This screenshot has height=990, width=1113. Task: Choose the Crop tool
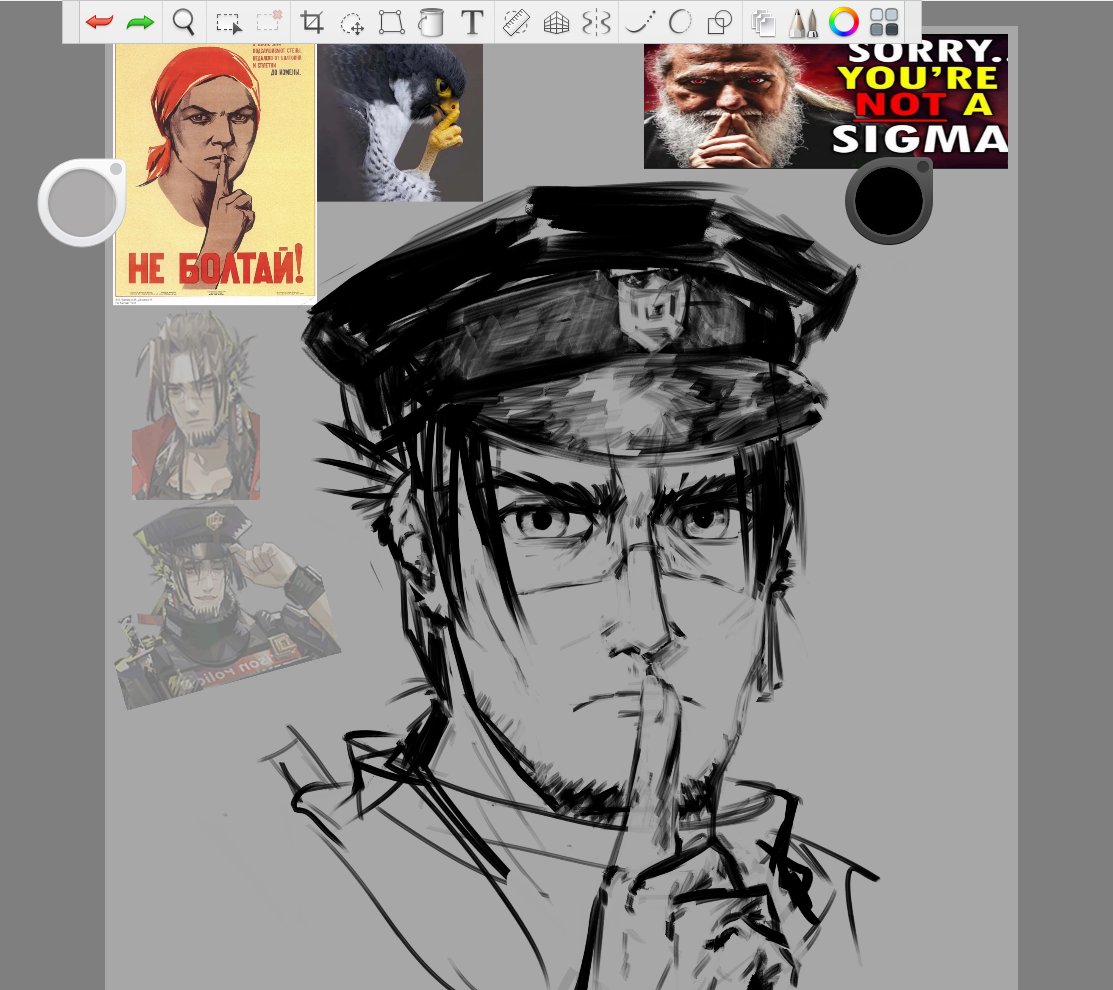[x=312, y=22]
